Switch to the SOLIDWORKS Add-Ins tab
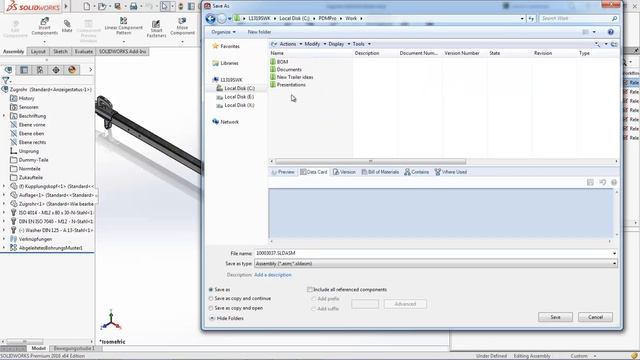 122,51
